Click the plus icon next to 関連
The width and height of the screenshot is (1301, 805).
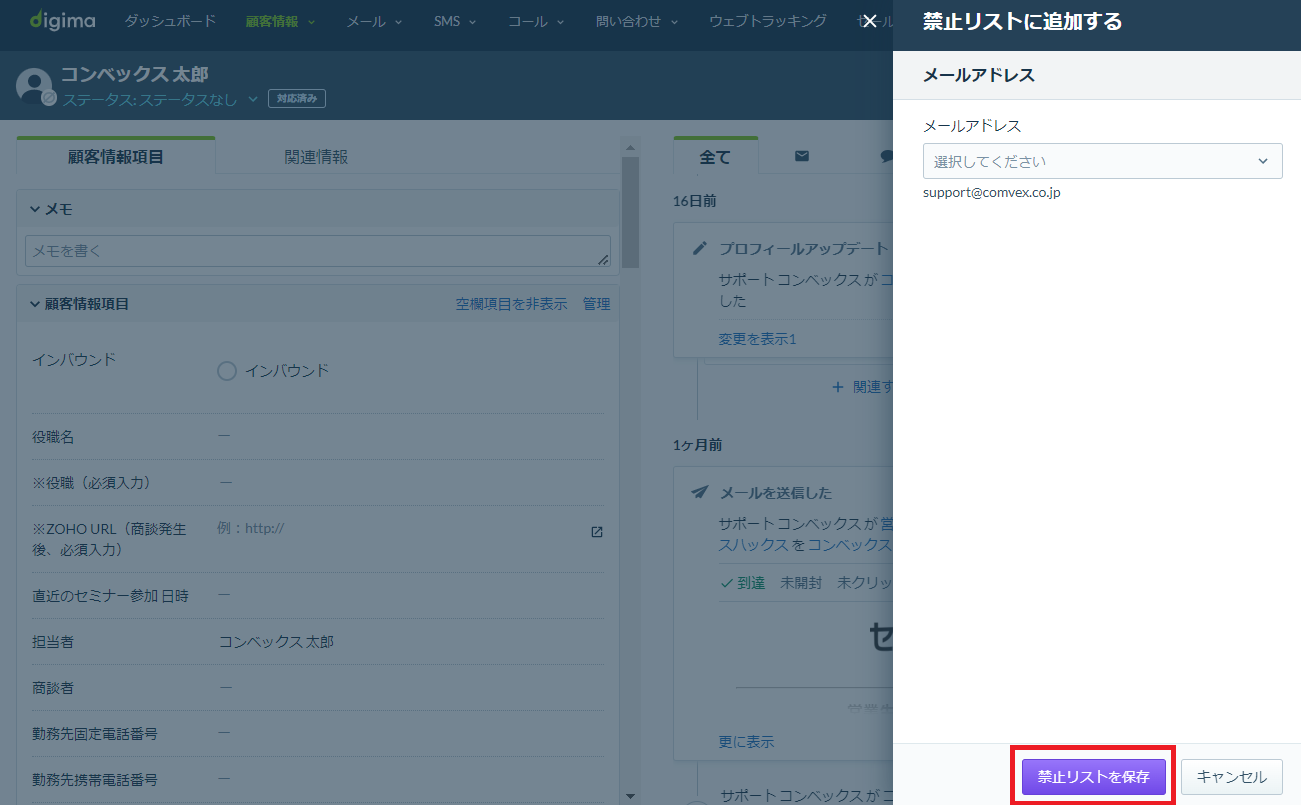click(838, 387)
